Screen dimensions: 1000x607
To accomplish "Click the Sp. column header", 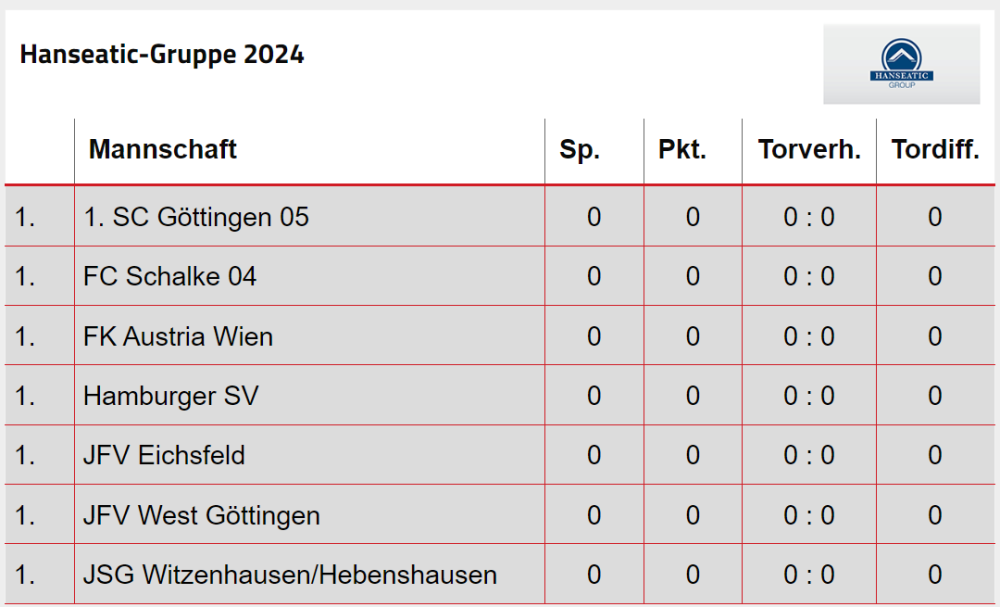I will [x=580, y=150].
